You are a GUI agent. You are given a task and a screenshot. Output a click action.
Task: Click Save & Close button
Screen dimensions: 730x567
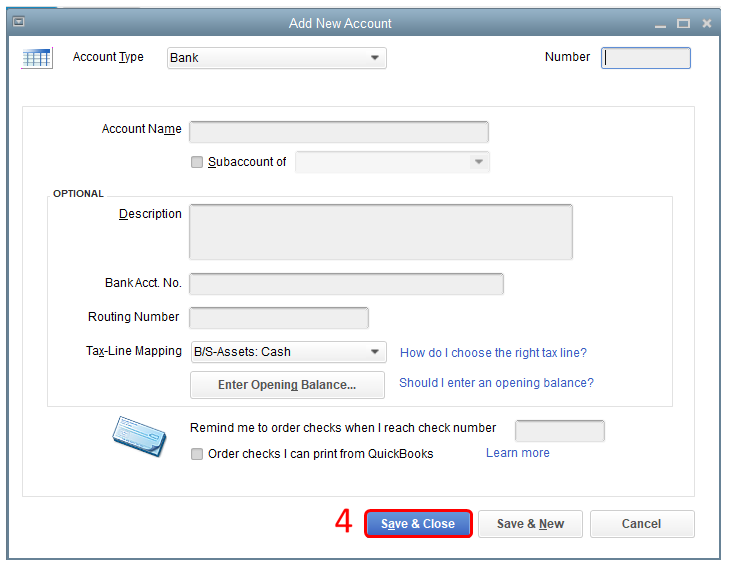point(418,524)
